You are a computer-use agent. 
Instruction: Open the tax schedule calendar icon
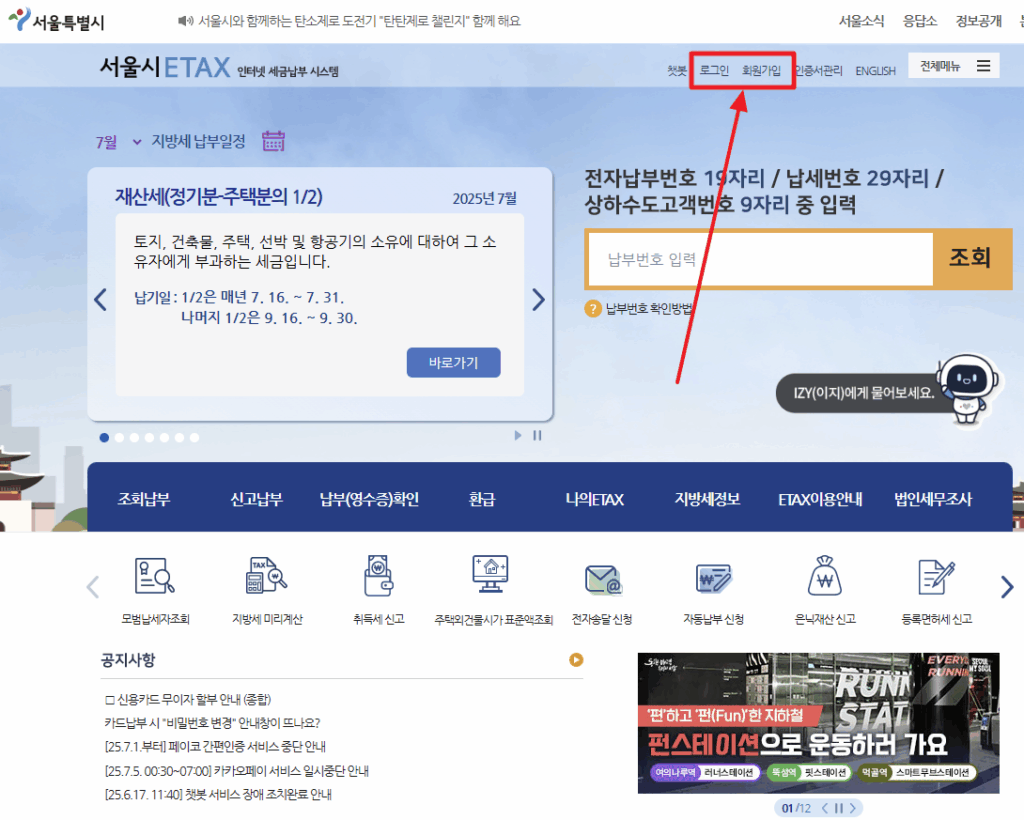point(274,140)
